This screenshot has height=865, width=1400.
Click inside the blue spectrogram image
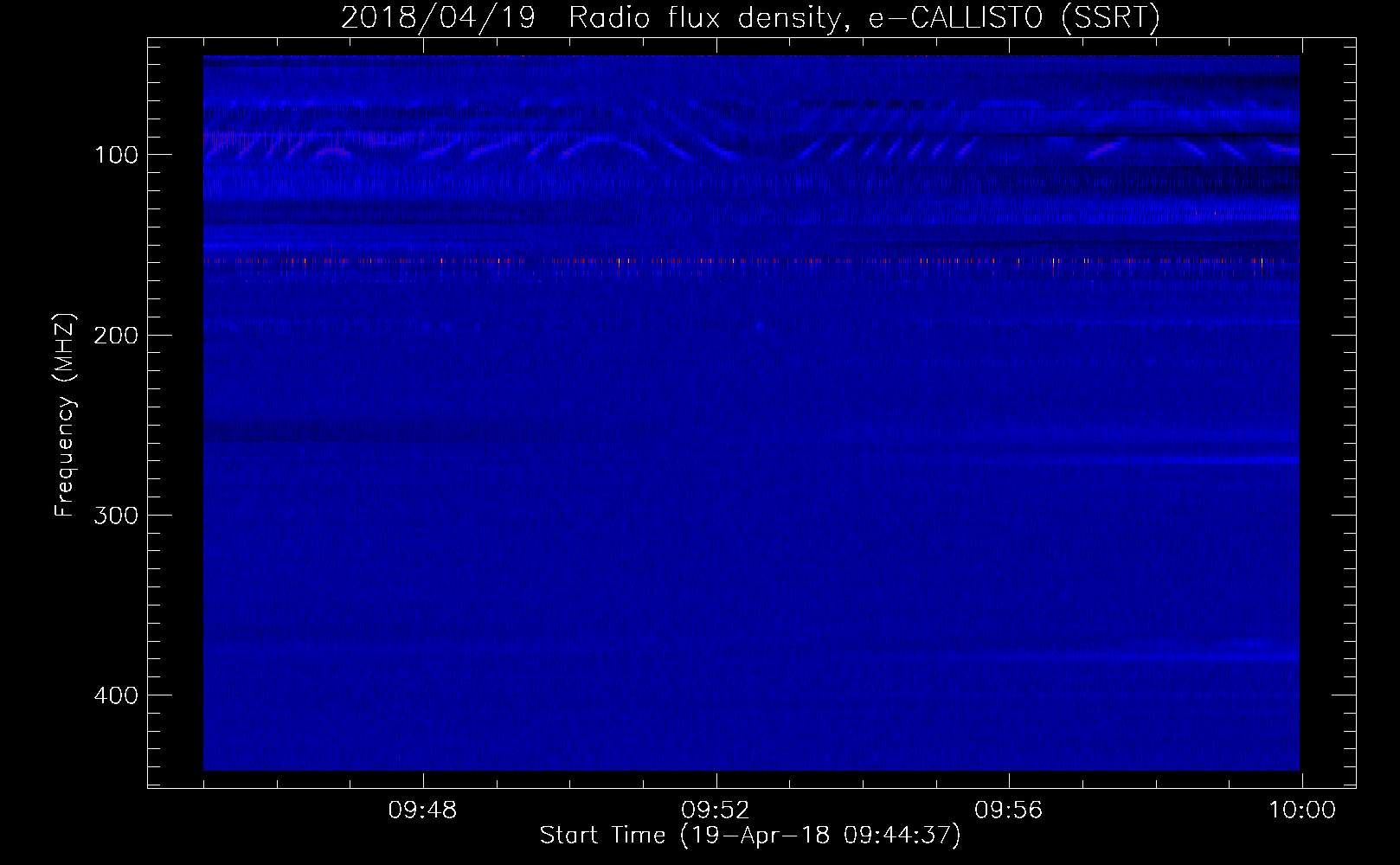pos(751,413)
